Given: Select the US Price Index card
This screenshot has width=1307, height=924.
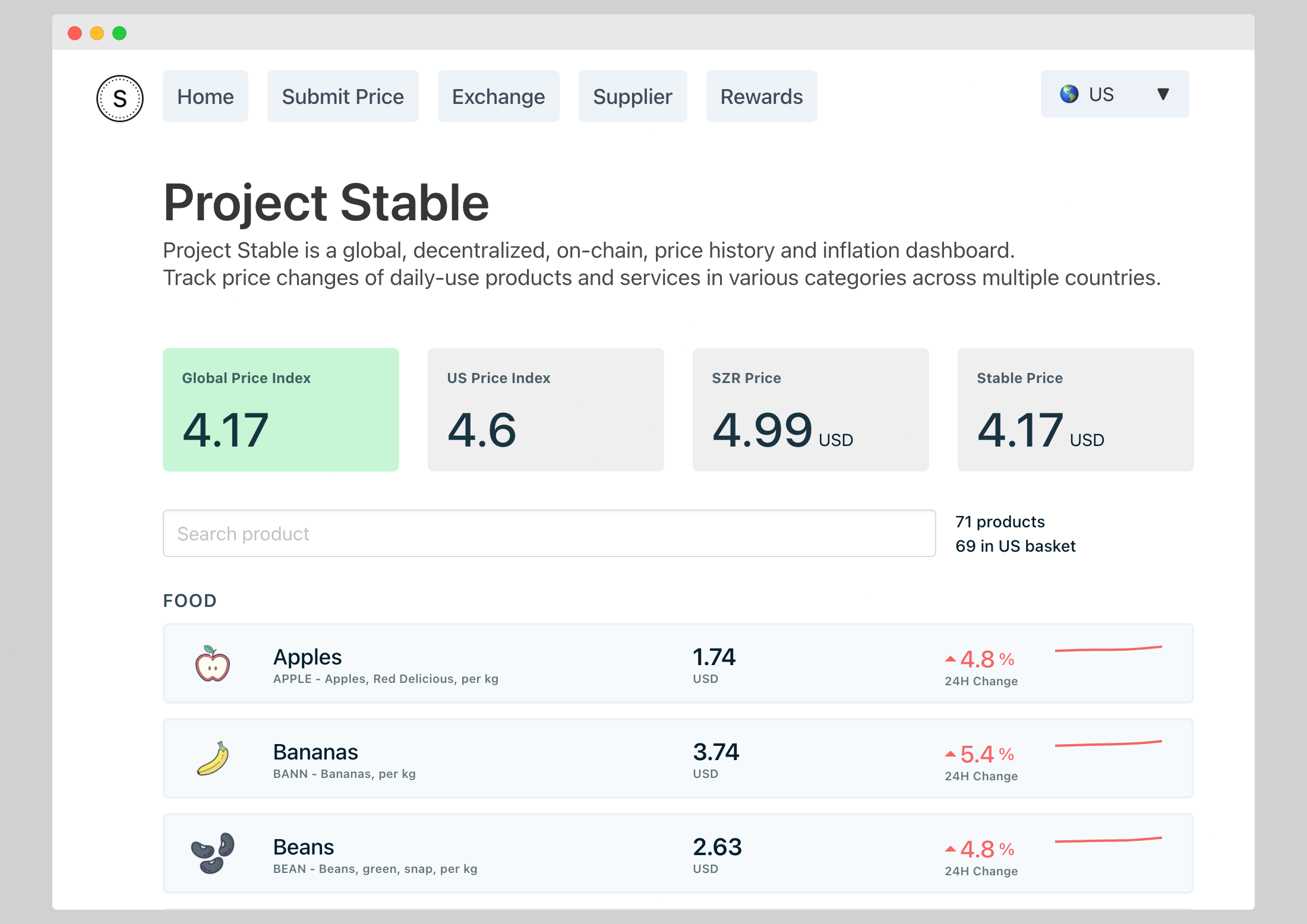Looking at the screenshot, I should coord(545,410).
